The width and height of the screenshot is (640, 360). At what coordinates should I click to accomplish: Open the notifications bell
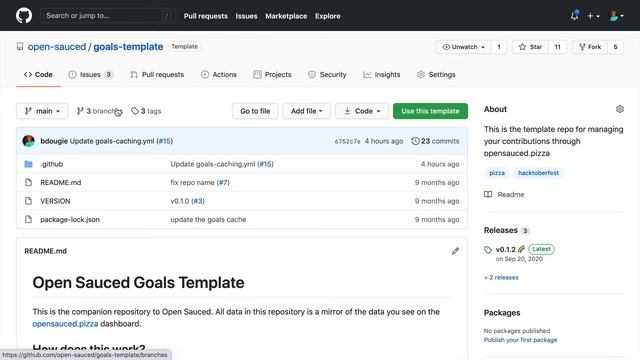point(575,16)
